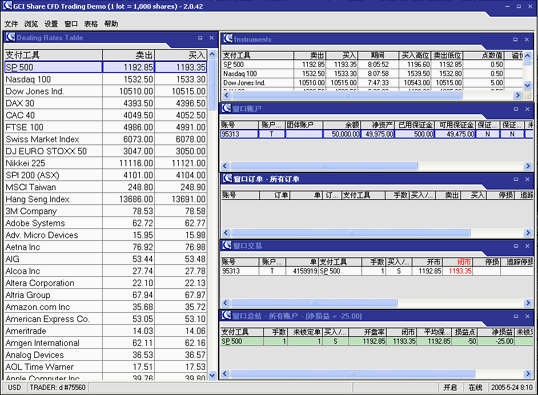Screen dimensions: 538x395
Task: Click 净损益 column header in summary panel
Action: (x=496, y=332)
